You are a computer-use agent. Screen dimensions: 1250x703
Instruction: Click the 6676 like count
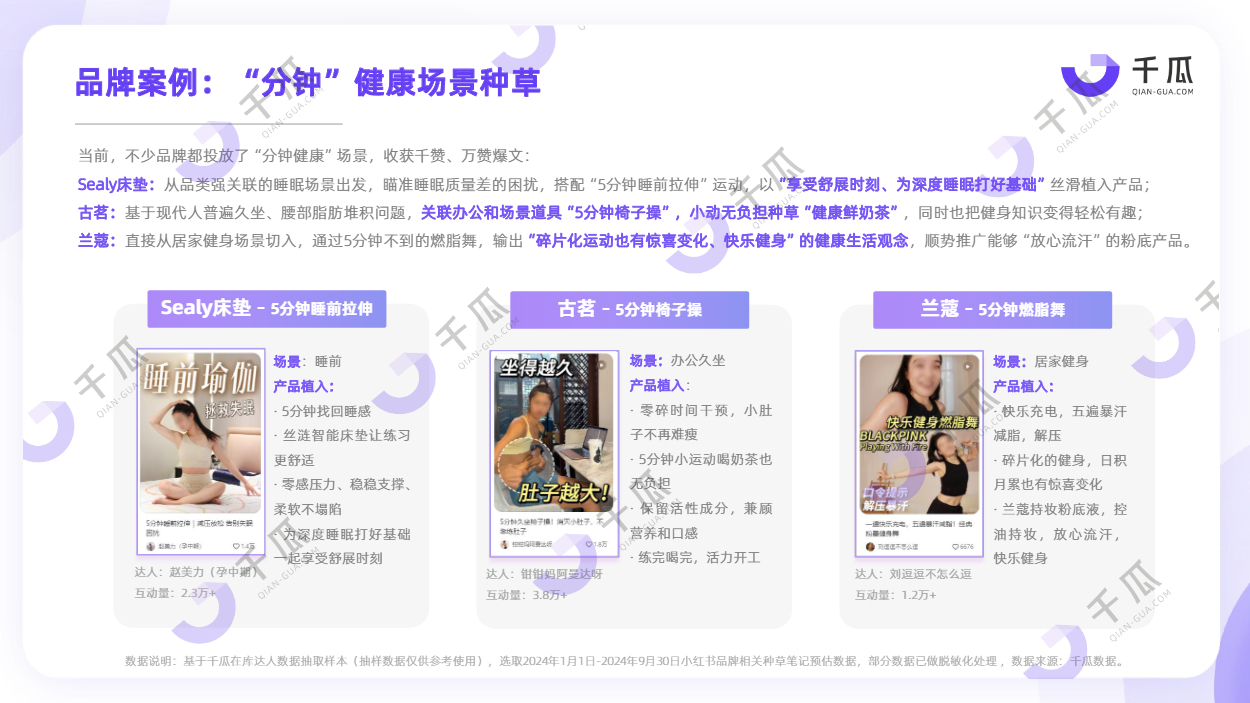[966, 547]
